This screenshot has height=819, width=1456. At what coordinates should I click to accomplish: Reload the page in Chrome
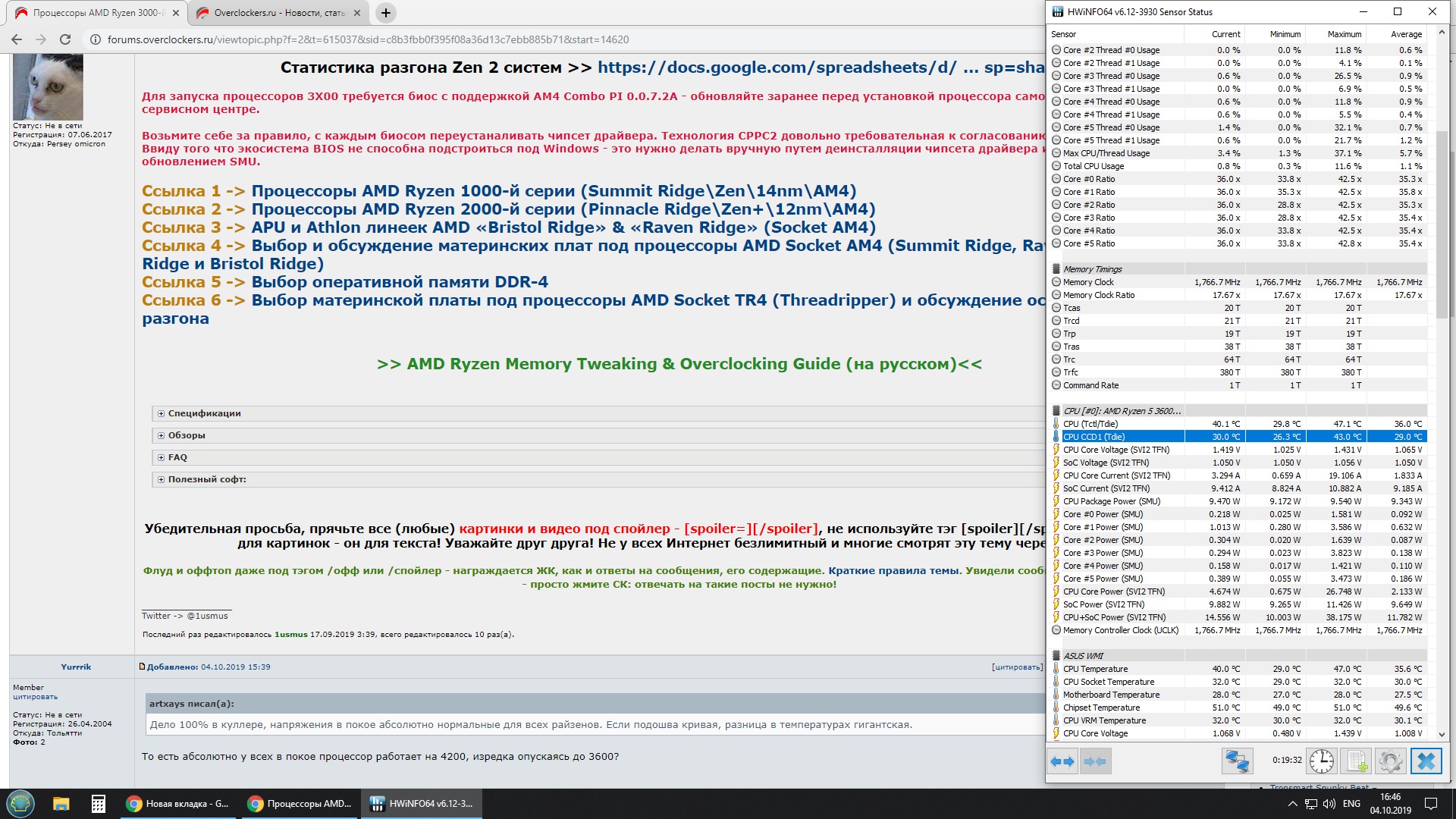coord(65,39)
